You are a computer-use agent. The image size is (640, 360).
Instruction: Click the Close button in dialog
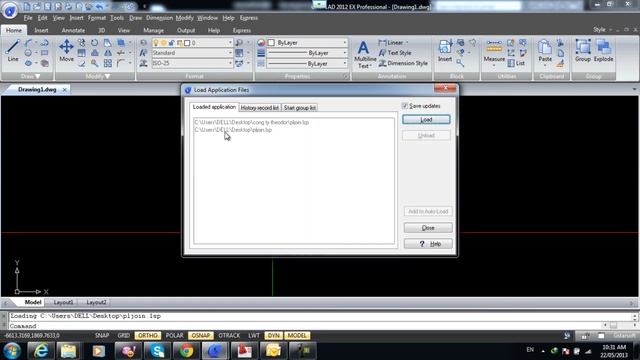click(428, 228)
